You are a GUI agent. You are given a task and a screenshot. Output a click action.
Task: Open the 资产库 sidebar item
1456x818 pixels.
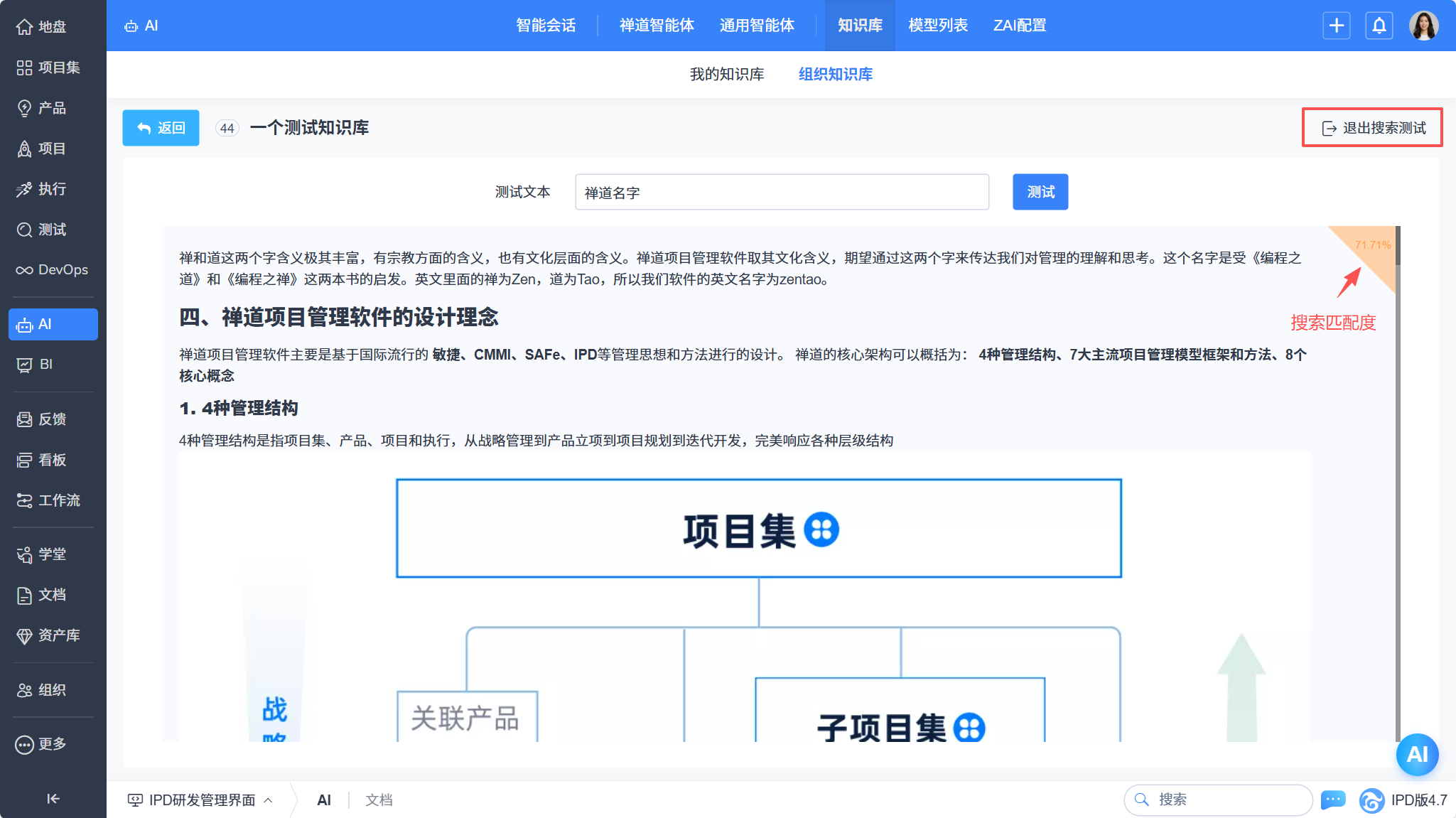[x=53, y=635]
